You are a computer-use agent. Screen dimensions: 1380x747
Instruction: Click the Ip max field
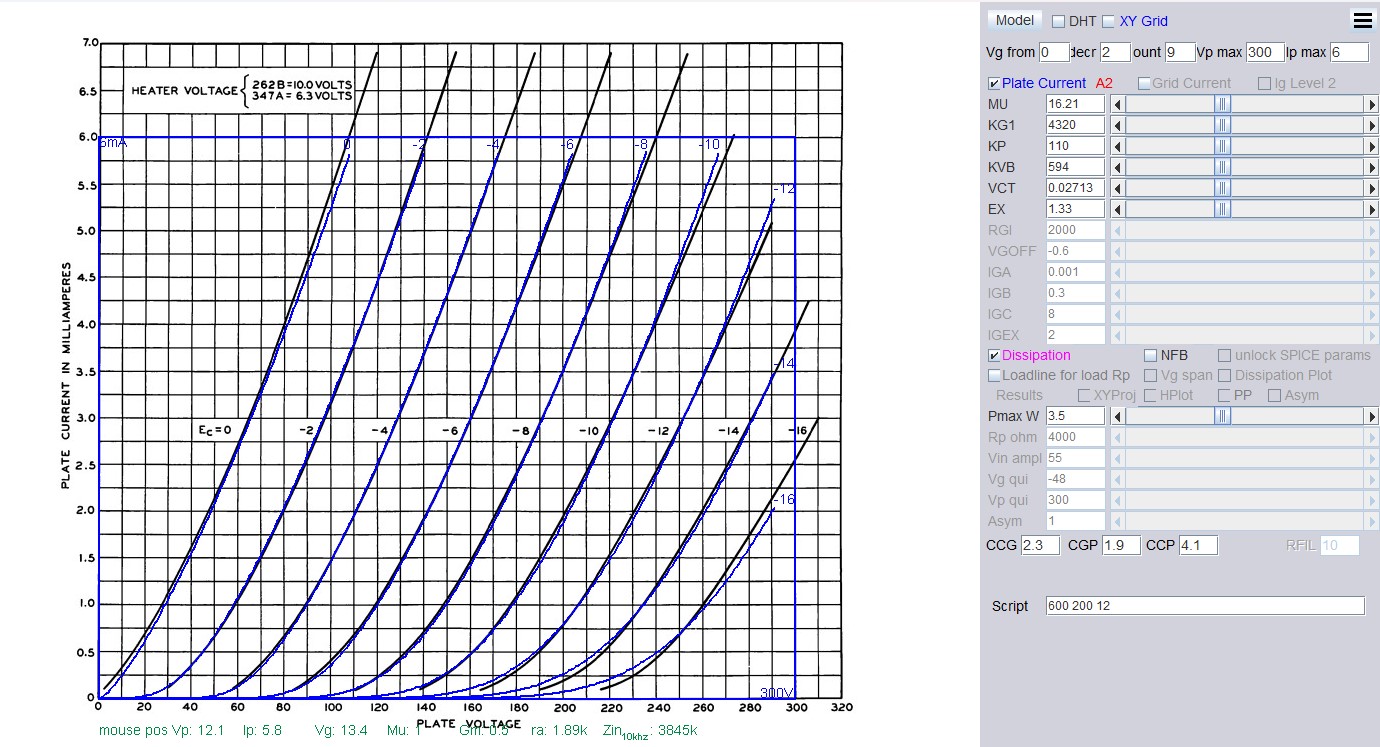pos(1349,52)
